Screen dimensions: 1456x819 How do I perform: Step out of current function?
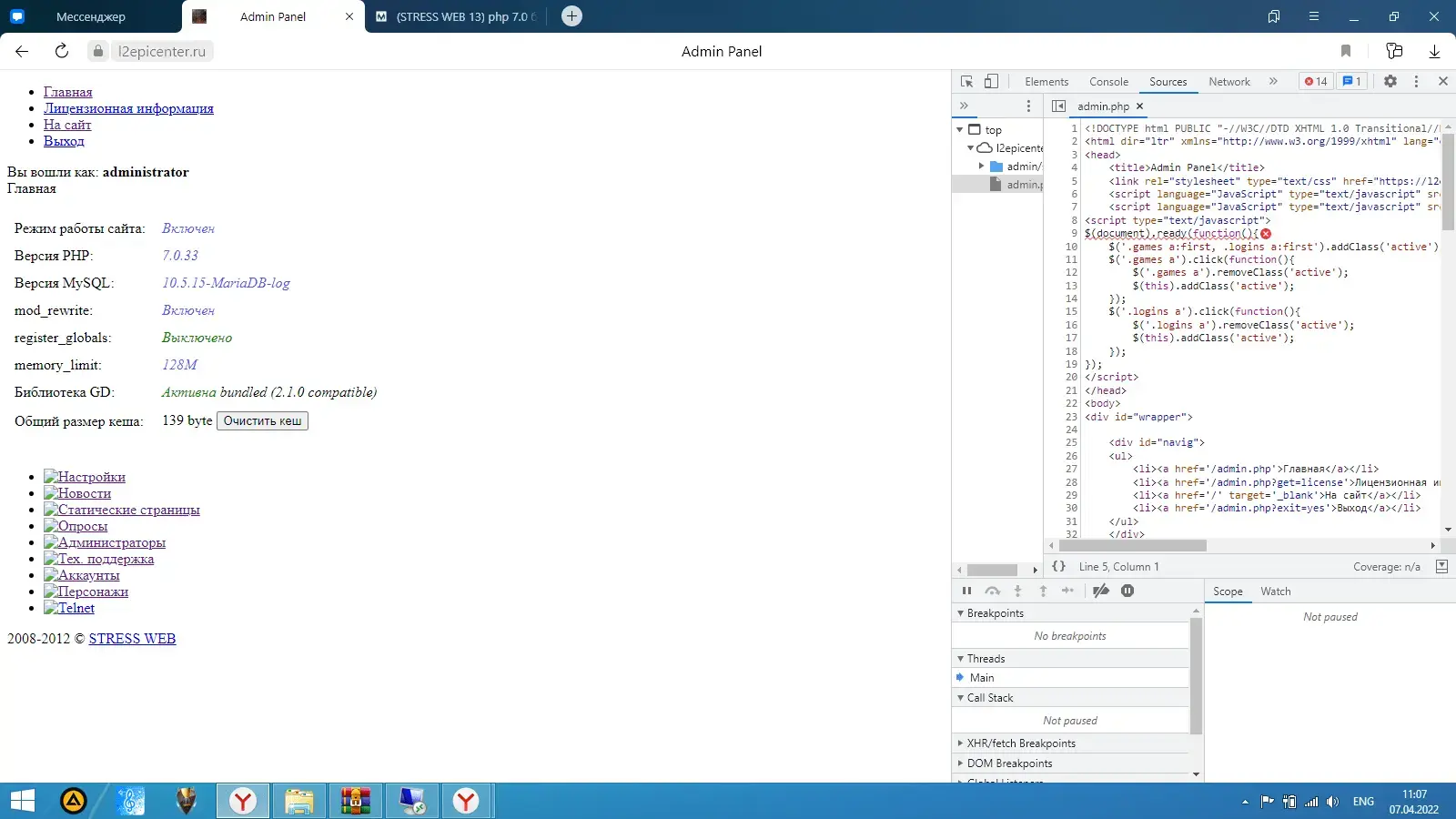(x=1043, y=591)
